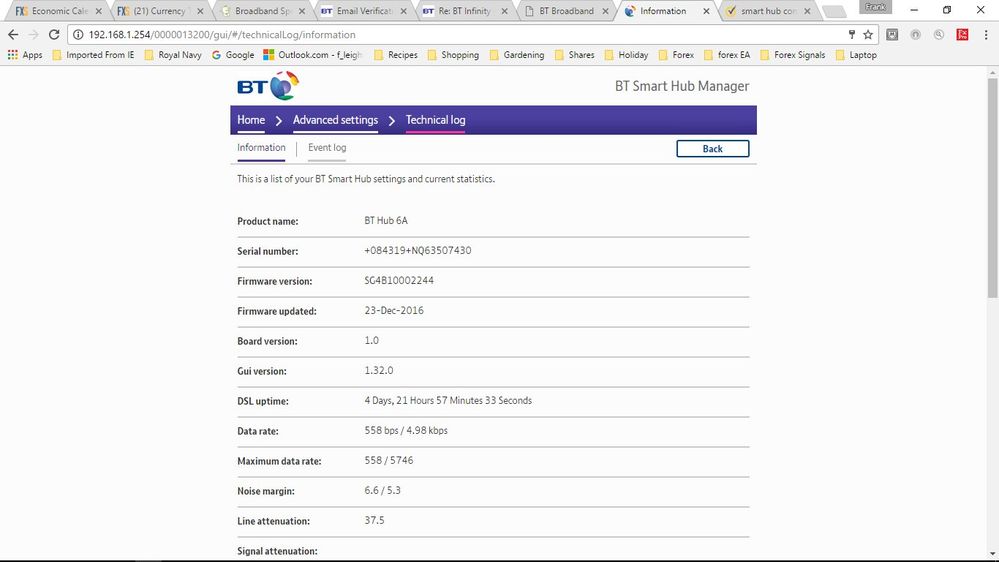
Task: Click the DSL uptime value
Action: [448, 400]
